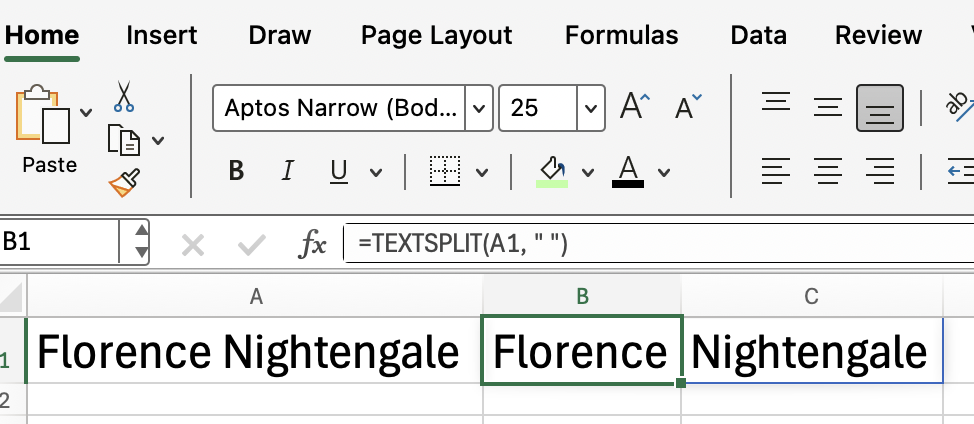Open the Formulas tab
This screenshot has height=424, width=974.
coord(621,35)
